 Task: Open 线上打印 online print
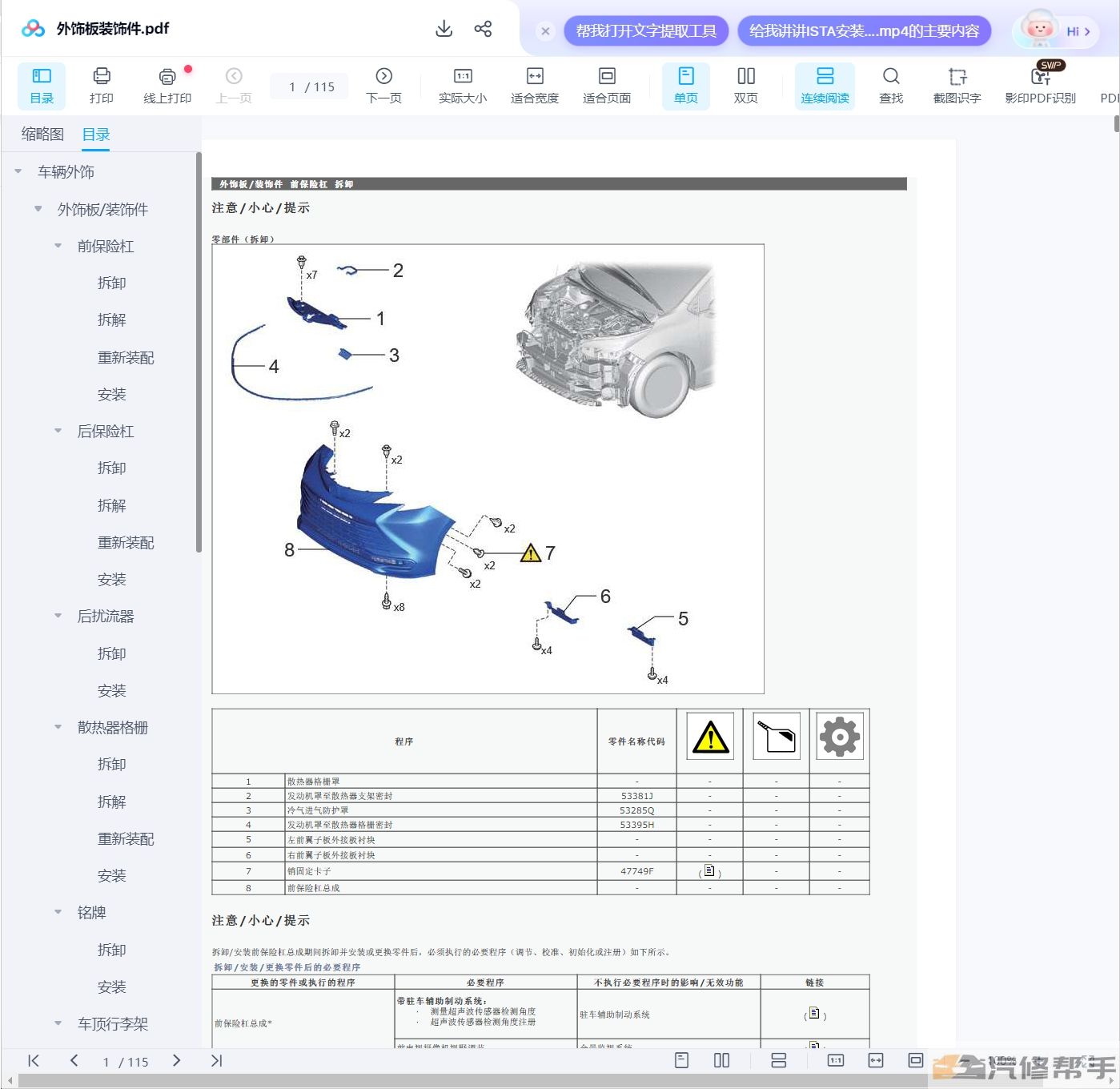click(167, 86)
